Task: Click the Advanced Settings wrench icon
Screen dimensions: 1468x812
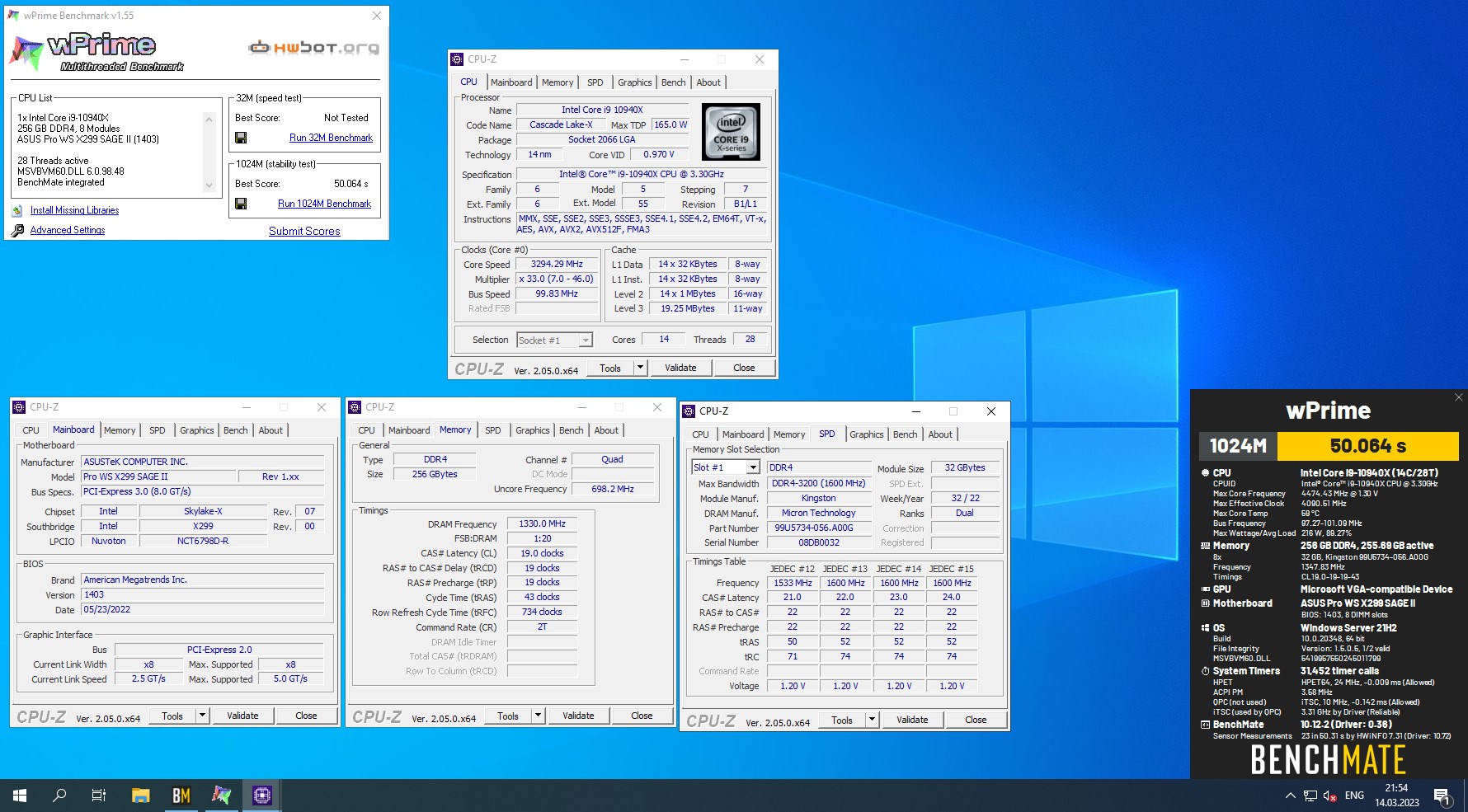Action: tap(17, 231)
